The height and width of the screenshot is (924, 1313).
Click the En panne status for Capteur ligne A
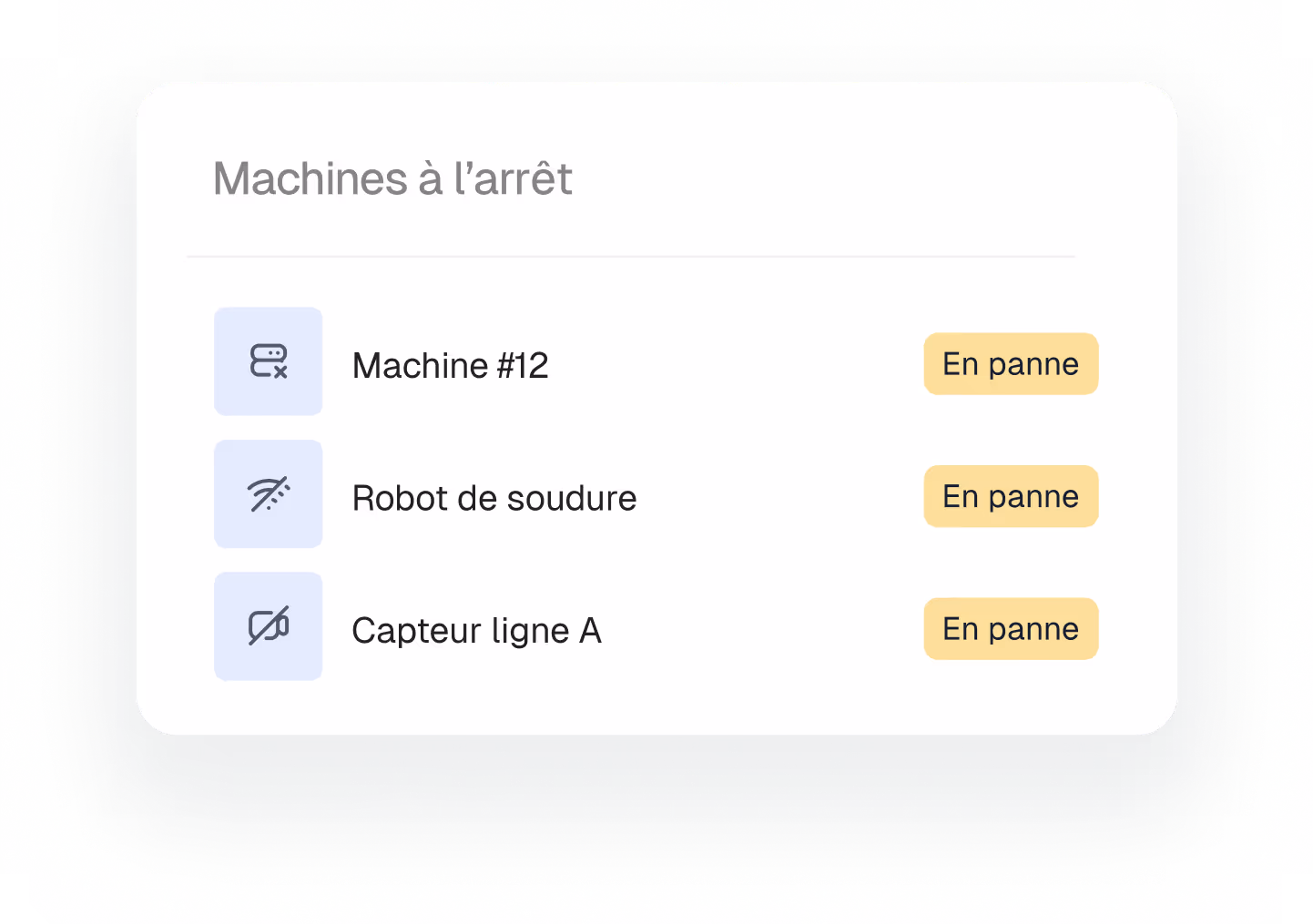tap(1011, 628)
